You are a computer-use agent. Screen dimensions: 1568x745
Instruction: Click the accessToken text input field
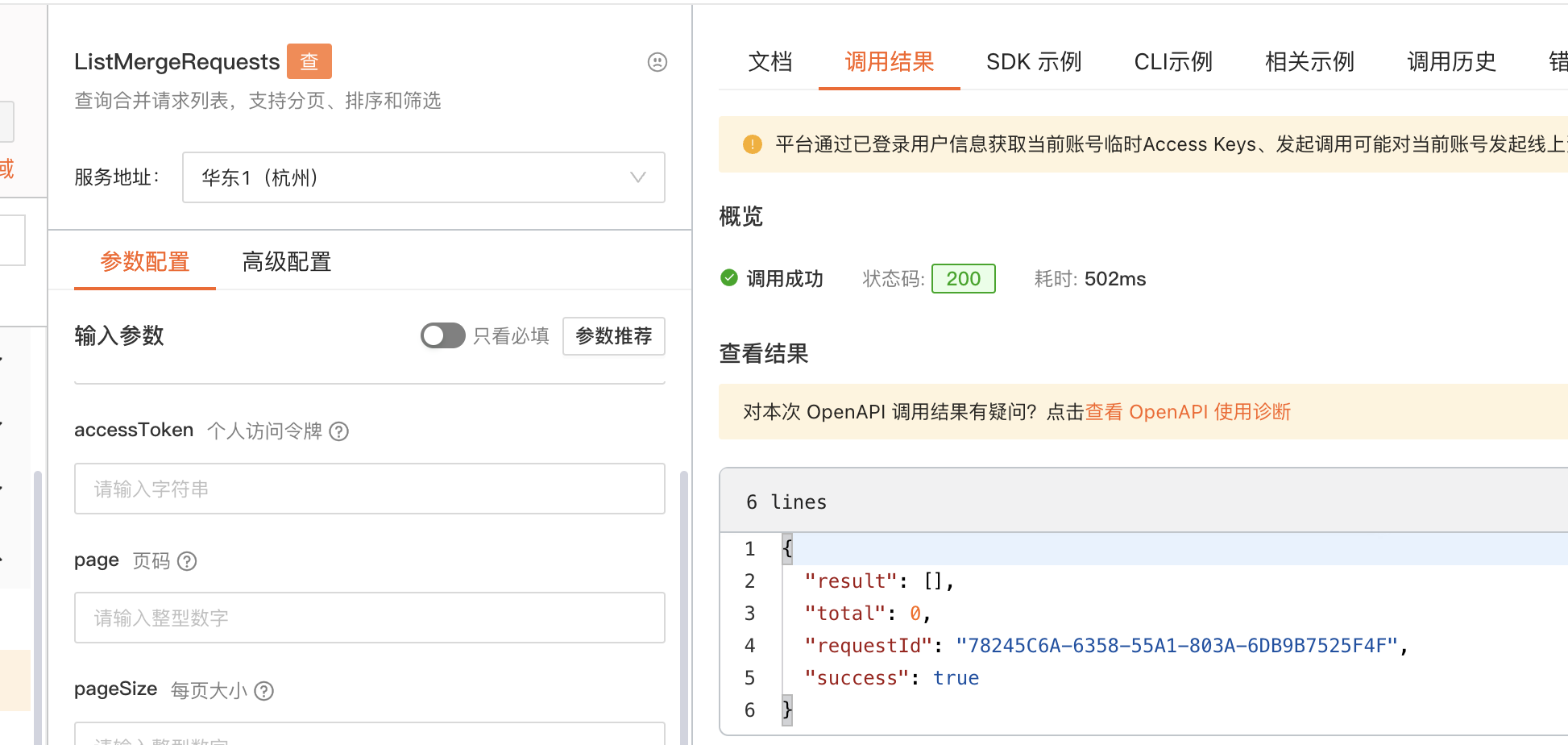(x=369, y=489)
